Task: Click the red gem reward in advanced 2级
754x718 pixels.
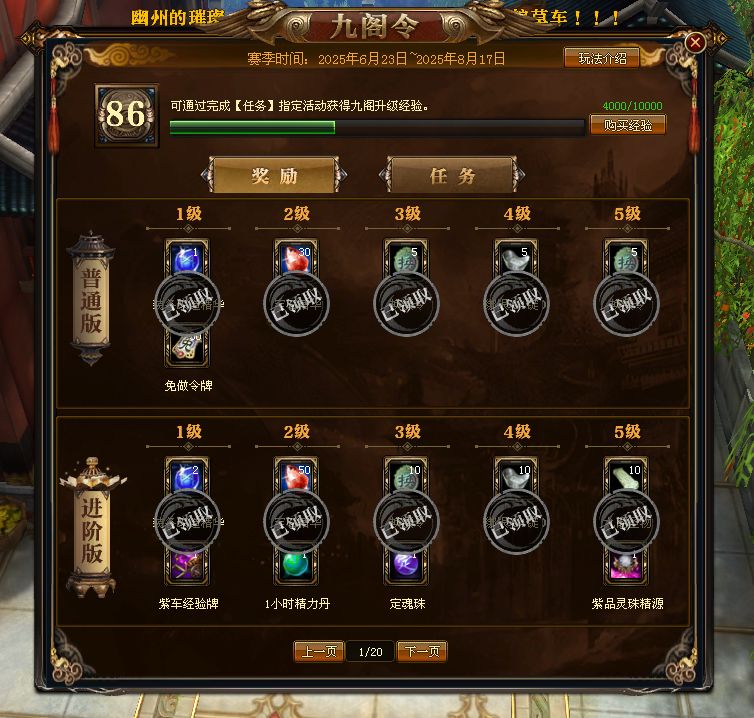Action: tap(296, 477)
